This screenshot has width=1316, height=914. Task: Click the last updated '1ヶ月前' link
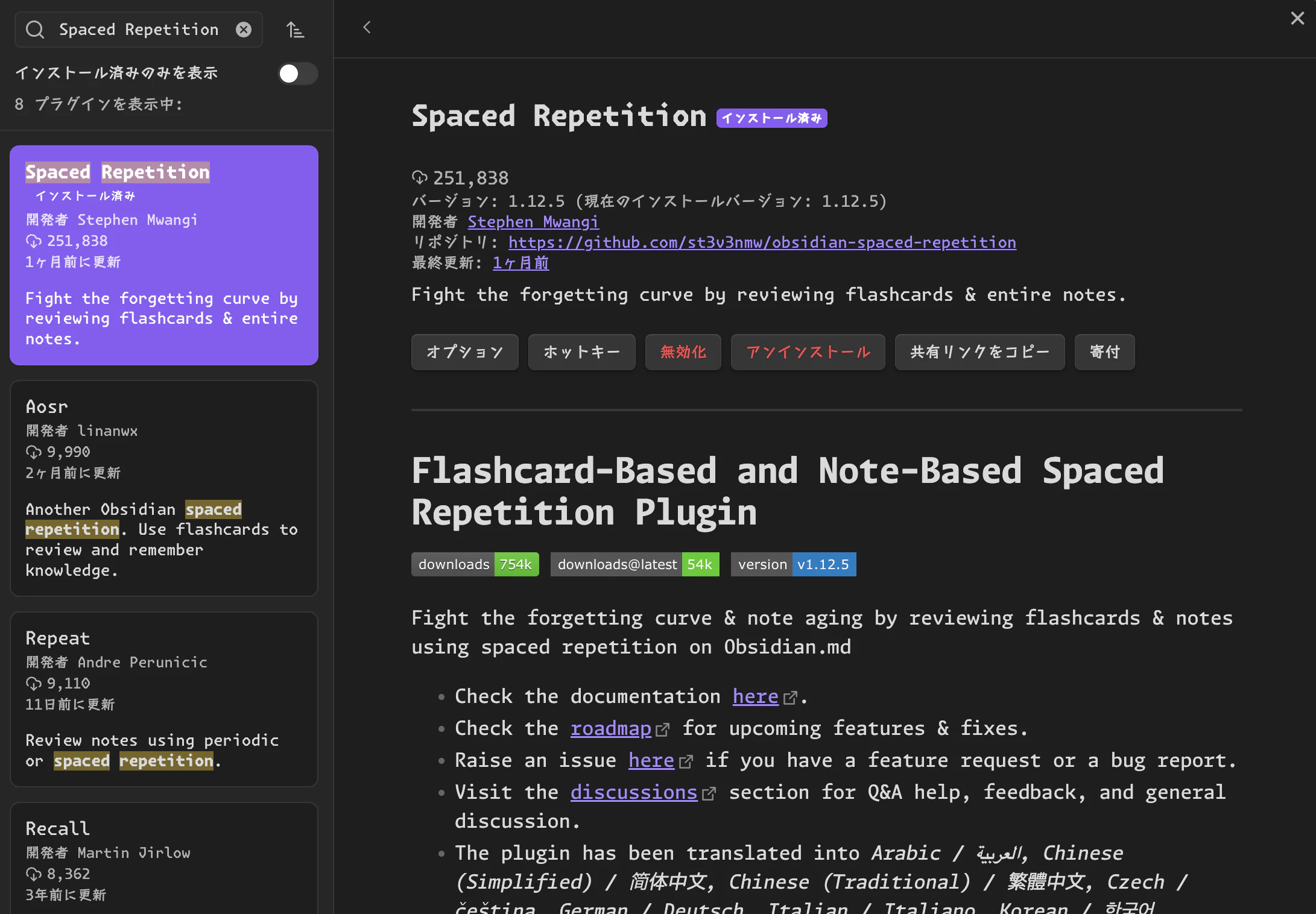coord(521,263)
